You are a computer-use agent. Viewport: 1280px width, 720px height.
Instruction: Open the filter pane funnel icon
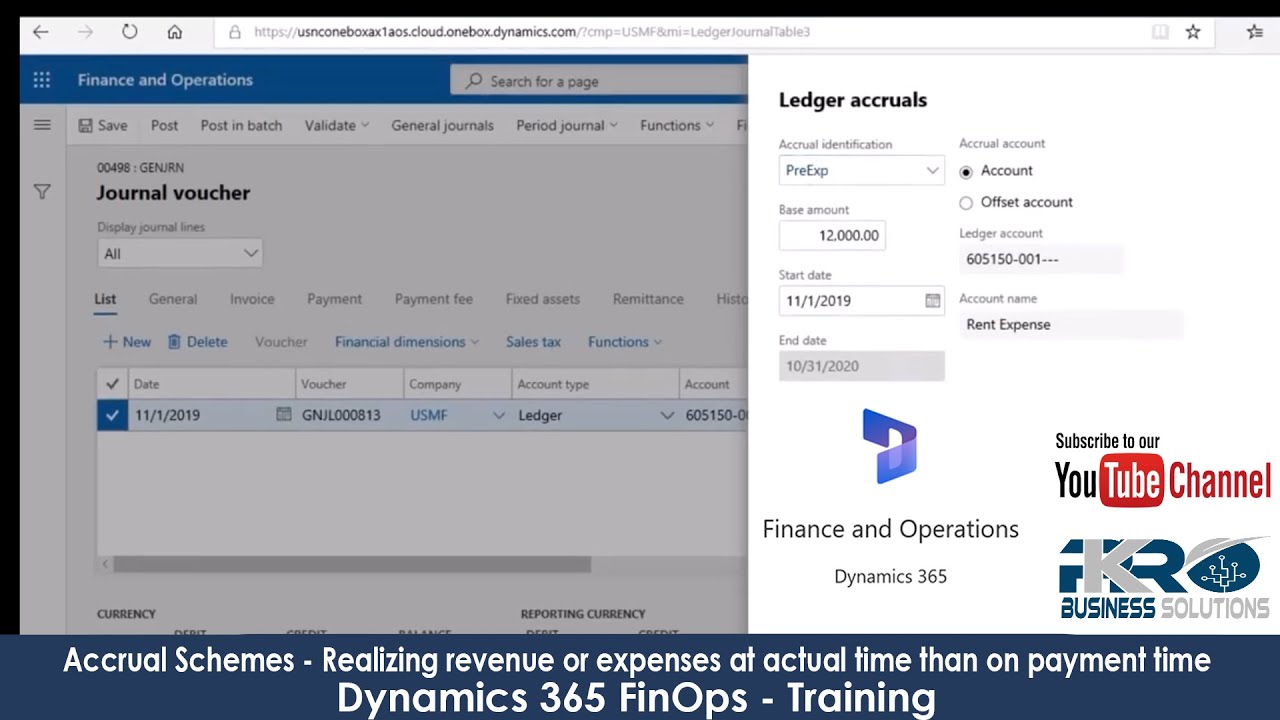(x=42, y=191)
